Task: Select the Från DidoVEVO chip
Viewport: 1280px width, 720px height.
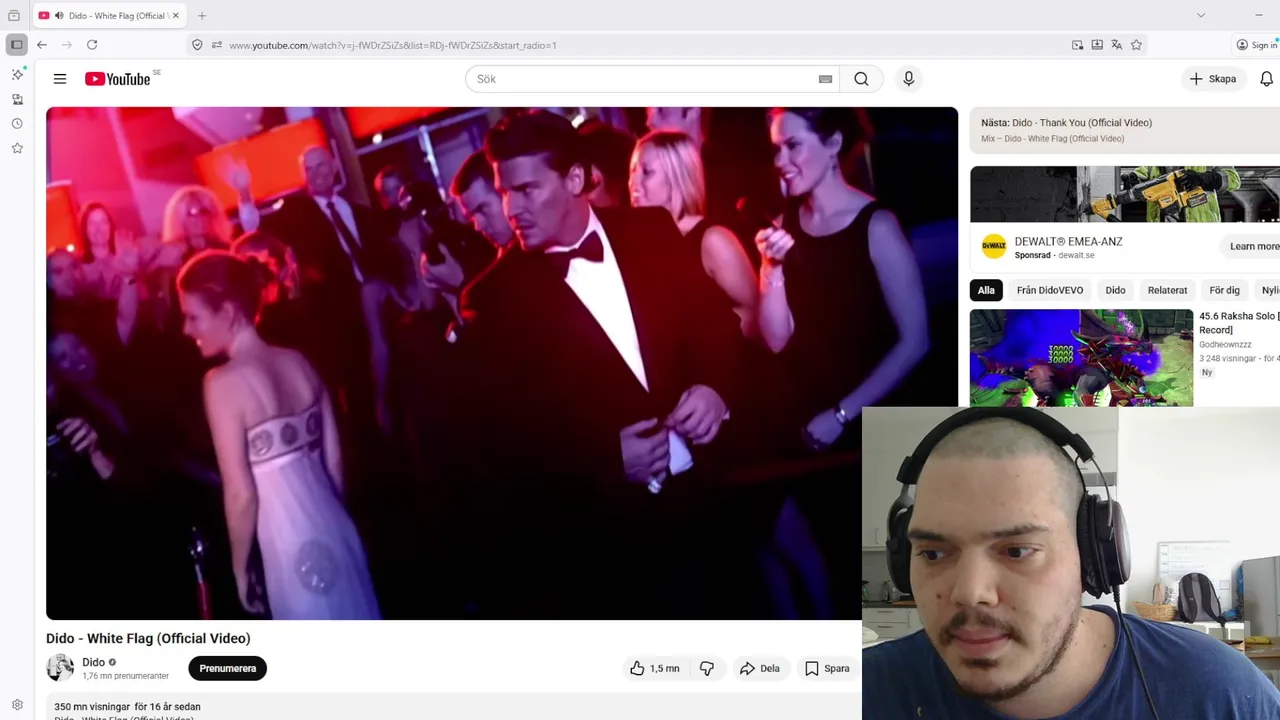Action: coord(1050,290)
